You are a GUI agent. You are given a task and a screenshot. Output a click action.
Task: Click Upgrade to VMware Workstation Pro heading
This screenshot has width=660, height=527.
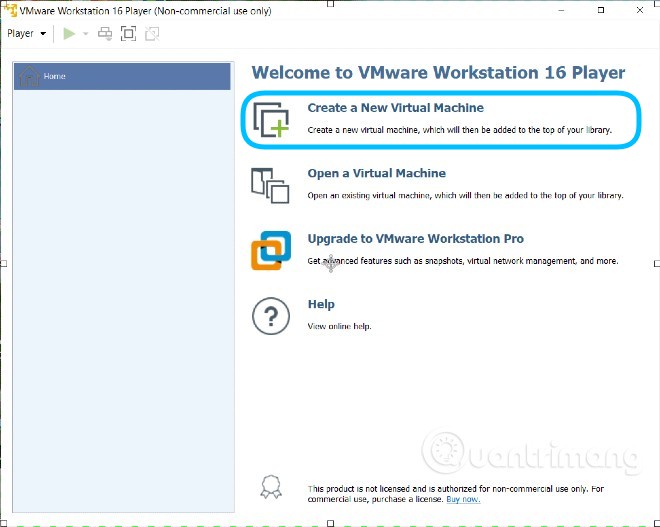(416, 239)
